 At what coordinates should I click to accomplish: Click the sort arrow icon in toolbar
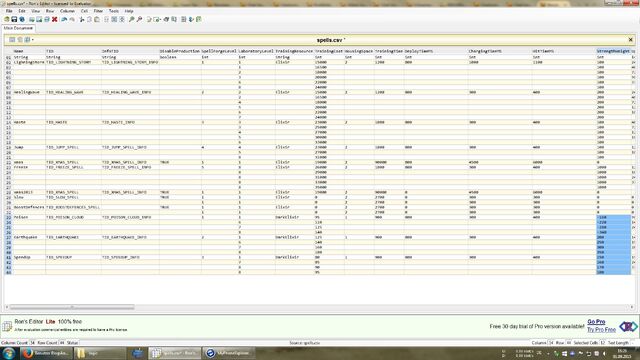coord(191,19)
